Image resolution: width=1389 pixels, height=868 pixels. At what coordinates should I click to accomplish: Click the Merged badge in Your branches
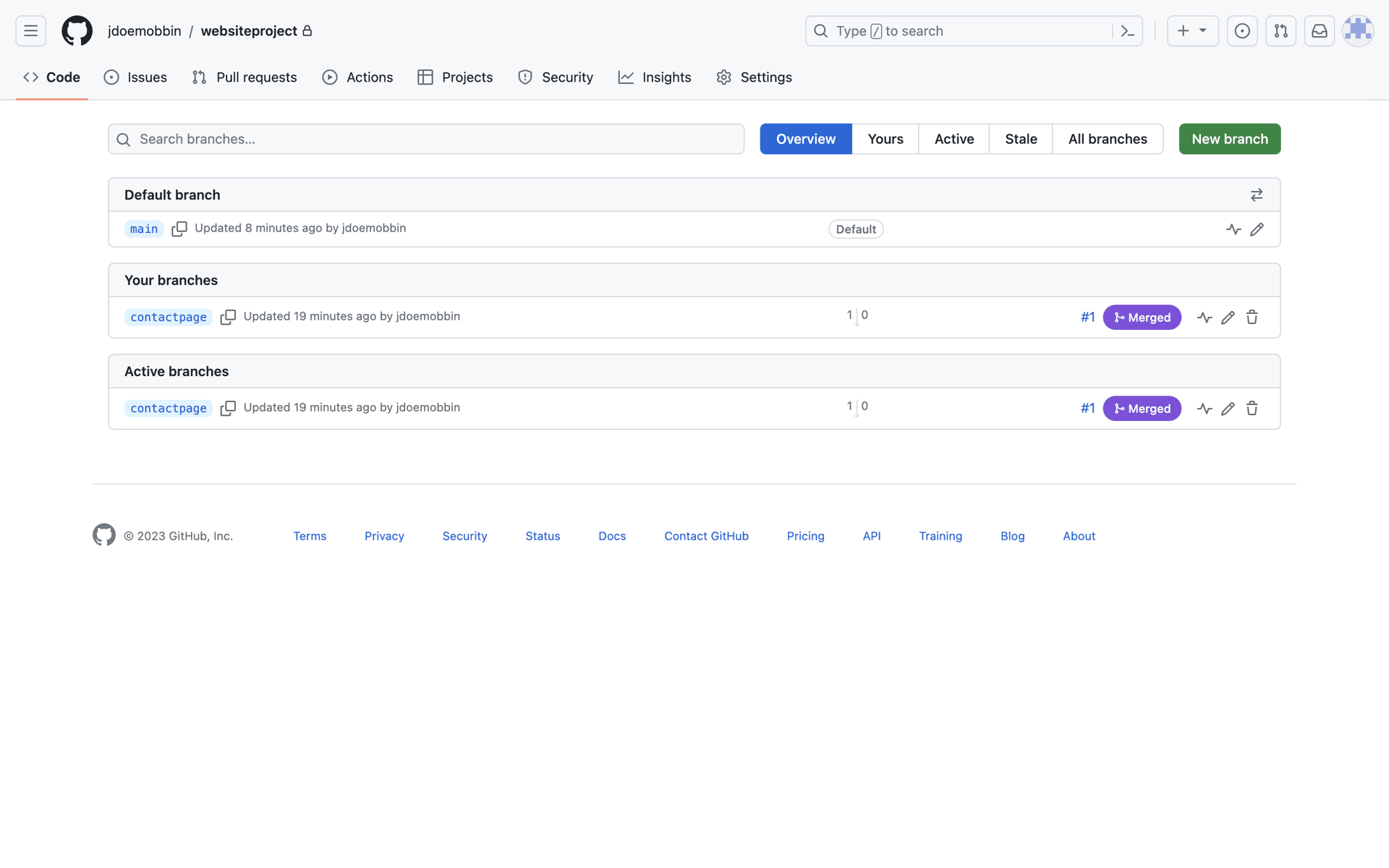pyautogui.click(x=1142, y=318)
